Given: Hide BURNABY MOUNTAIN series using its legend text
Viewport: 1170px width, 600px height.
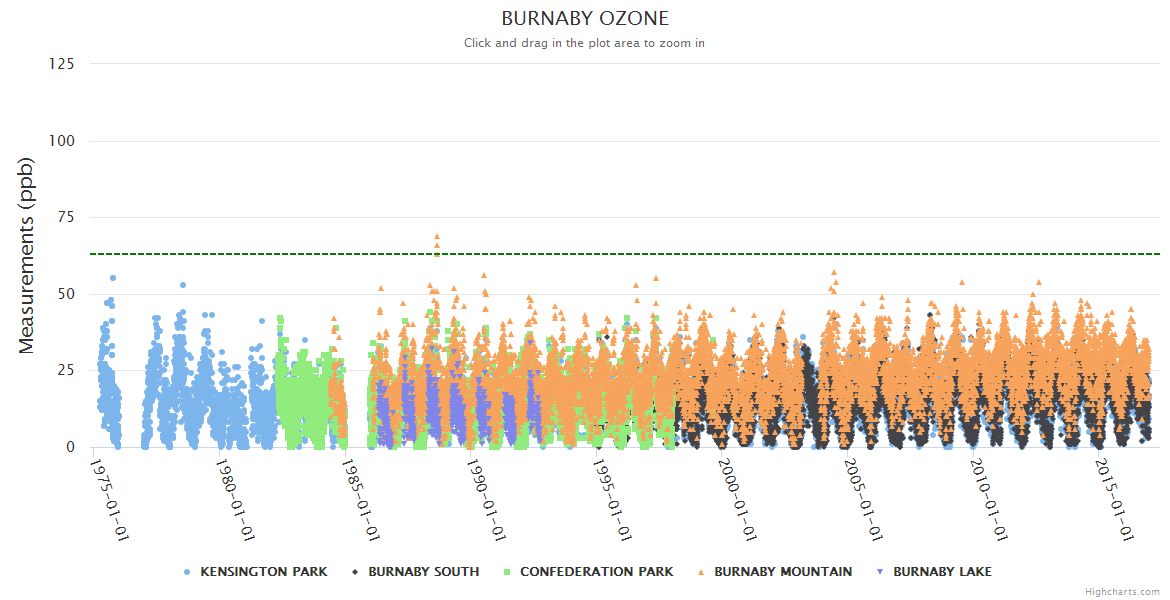Looking at the screenshot, I should pyautogui.click(x=783, y=572).
